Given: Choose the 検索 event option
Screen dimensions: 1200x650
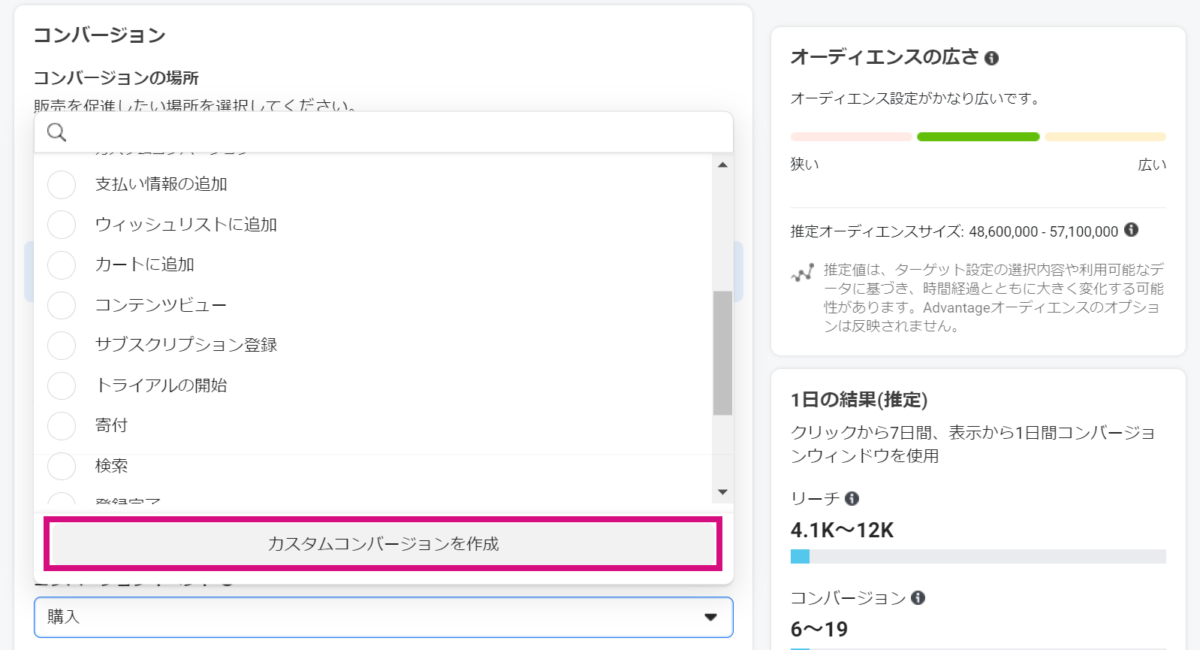Looking at the screenshot, I should click(62, 466).
